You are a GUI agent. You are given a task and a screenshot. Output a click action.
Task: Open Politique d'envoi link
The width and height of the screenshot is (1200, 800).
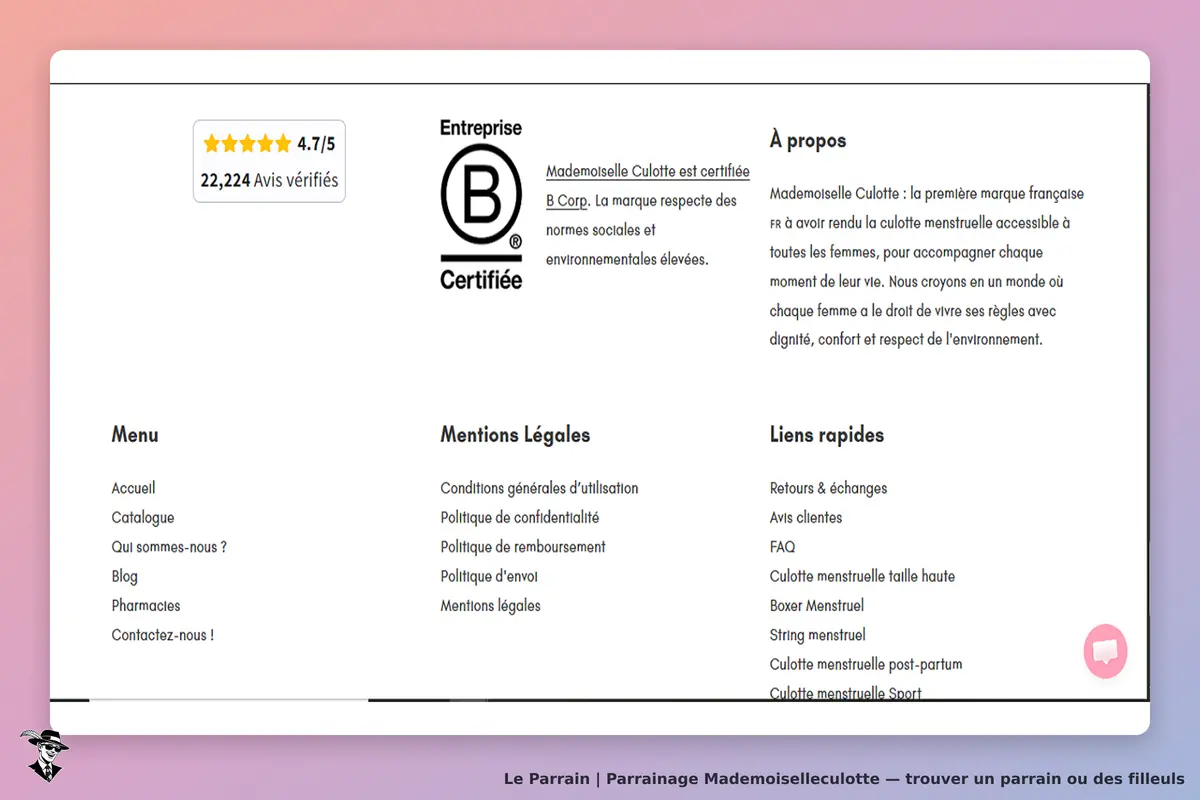[489, 576]
